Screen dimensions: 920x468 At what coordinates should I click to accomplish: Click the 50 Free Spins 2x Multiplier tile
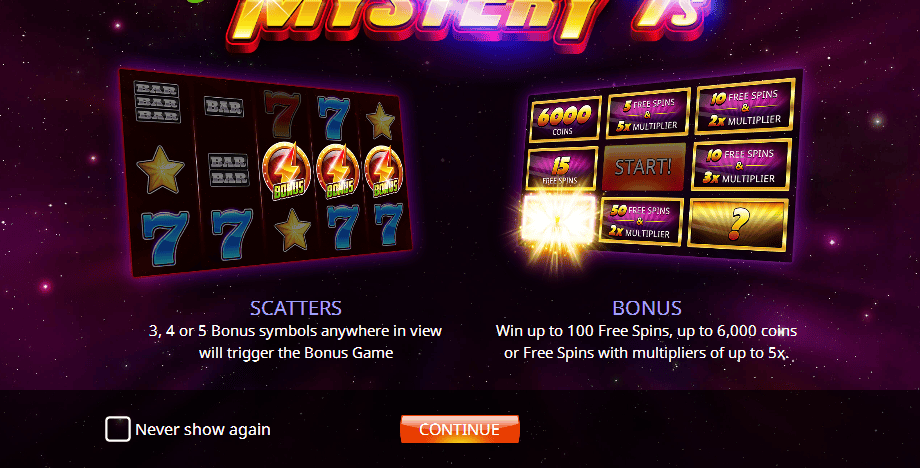coord(641,222)
